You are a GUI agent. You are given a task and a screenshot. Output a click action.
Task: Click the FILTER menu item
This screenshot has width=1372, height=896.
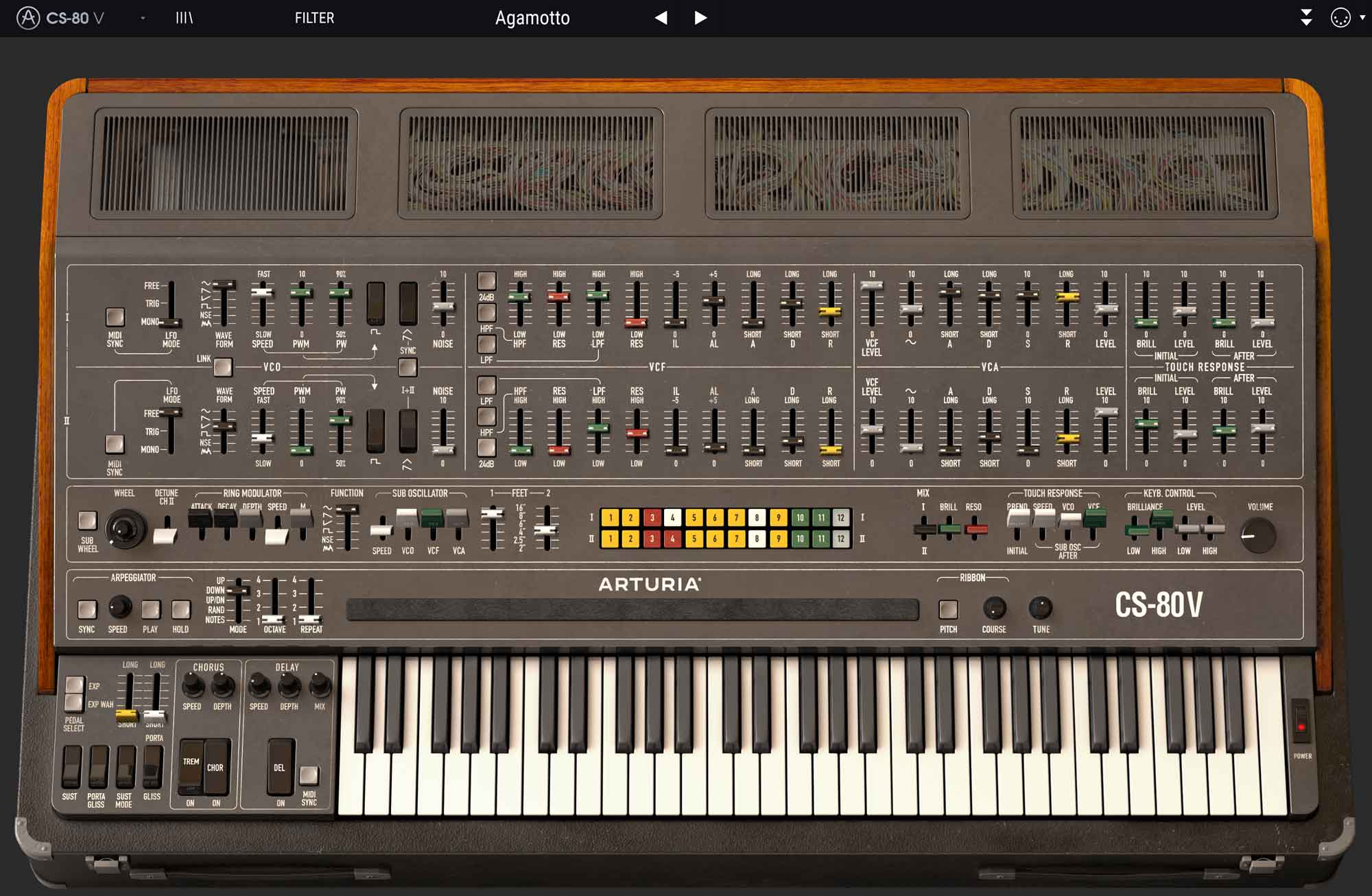tap(314, 18)
